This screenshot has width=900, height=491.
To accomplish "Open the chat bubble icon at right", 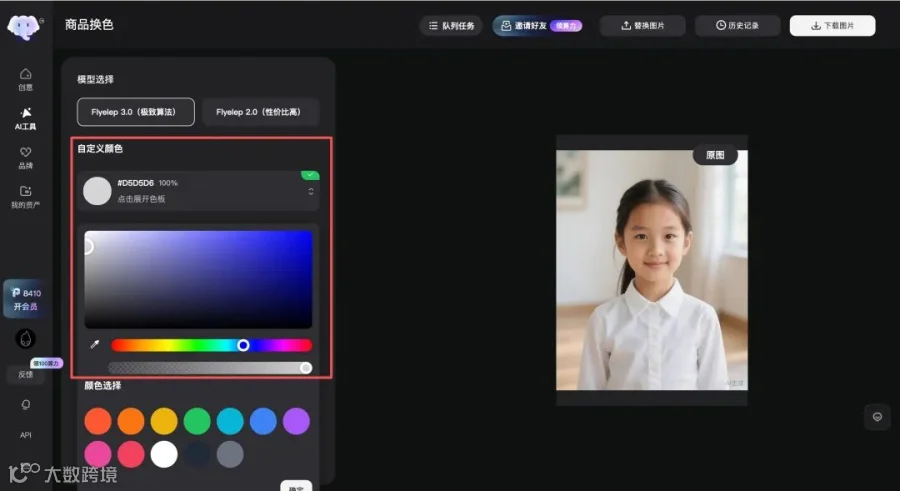I will (x=877, y=417).
